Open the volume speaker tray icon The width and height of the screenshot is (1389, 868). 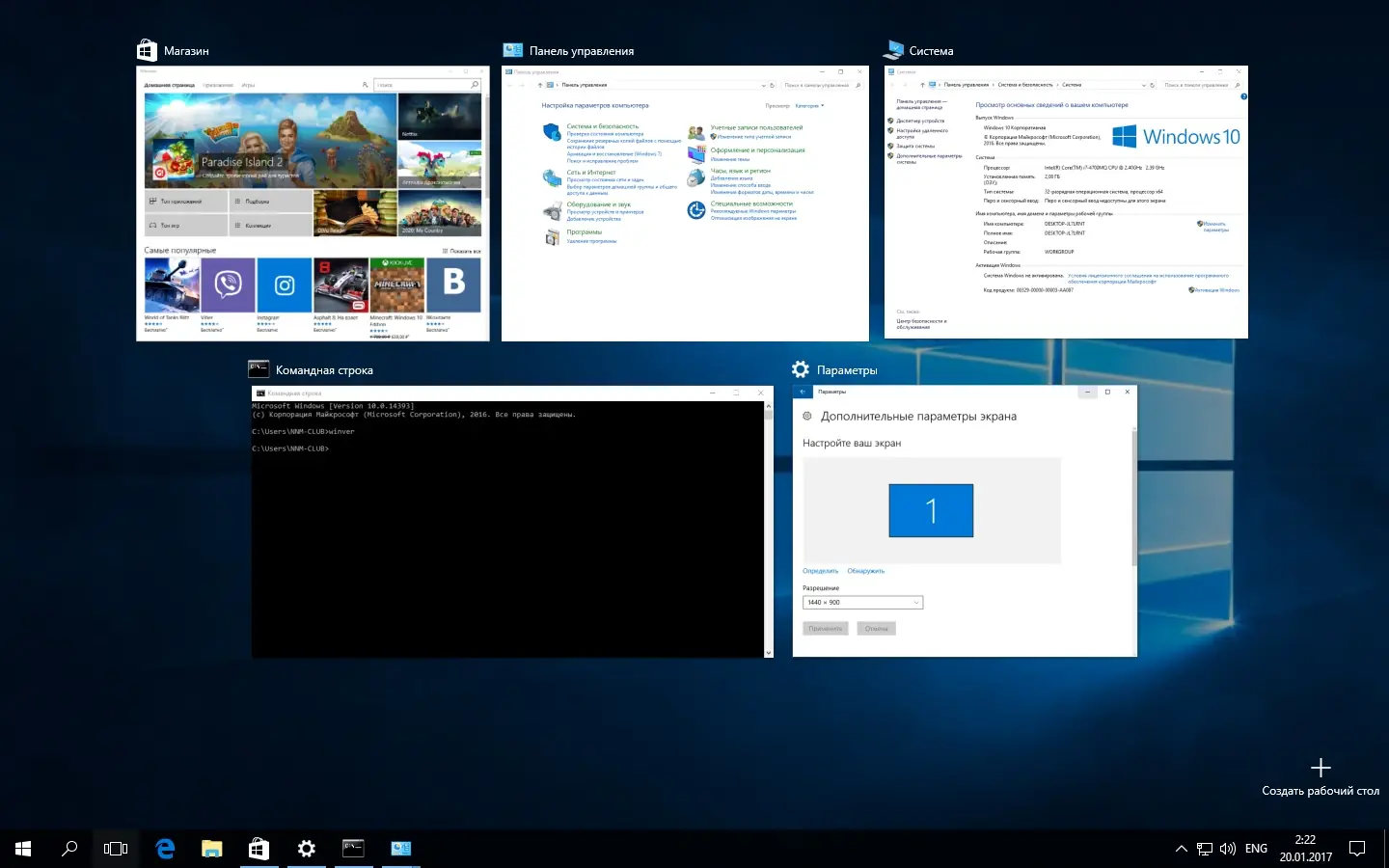[x=1228, y=849]
